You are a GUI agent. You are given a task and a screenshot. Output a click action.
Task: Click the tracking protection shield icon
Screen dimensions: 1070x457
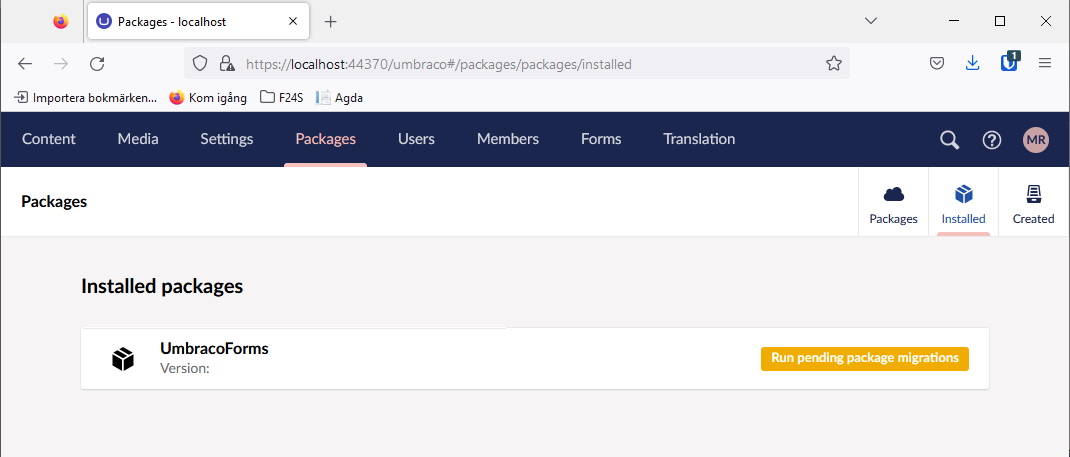(199, 63)
